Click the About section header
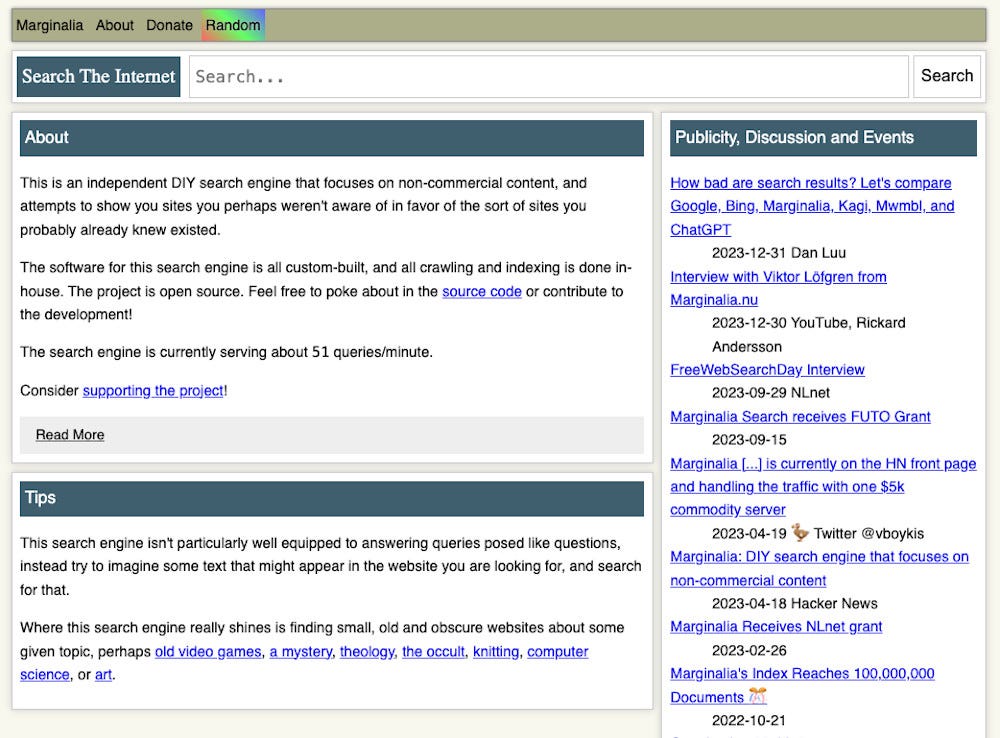 (332, 138)
